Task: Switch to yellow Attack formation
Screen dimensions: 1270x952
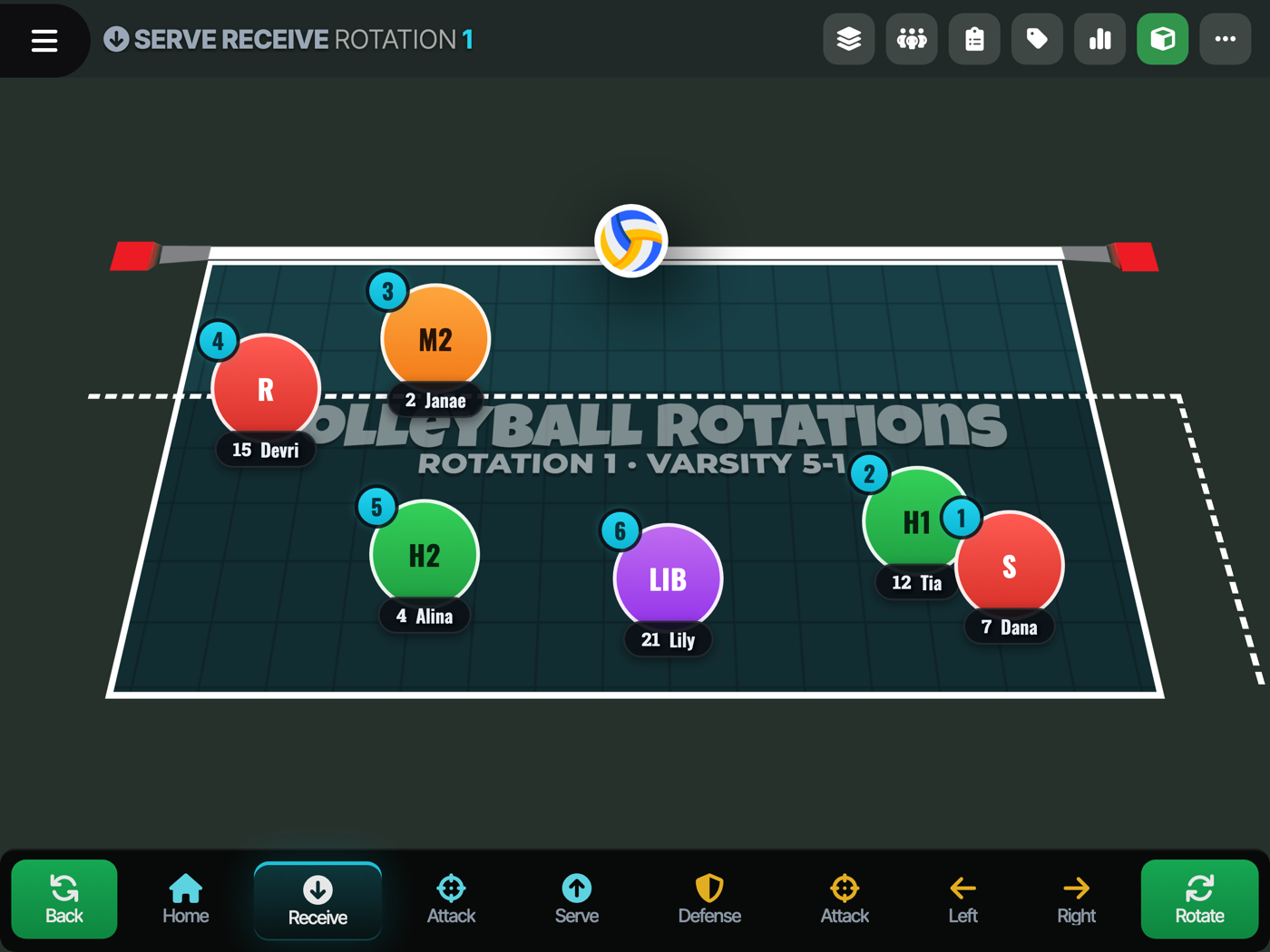Action: (845, 899)
